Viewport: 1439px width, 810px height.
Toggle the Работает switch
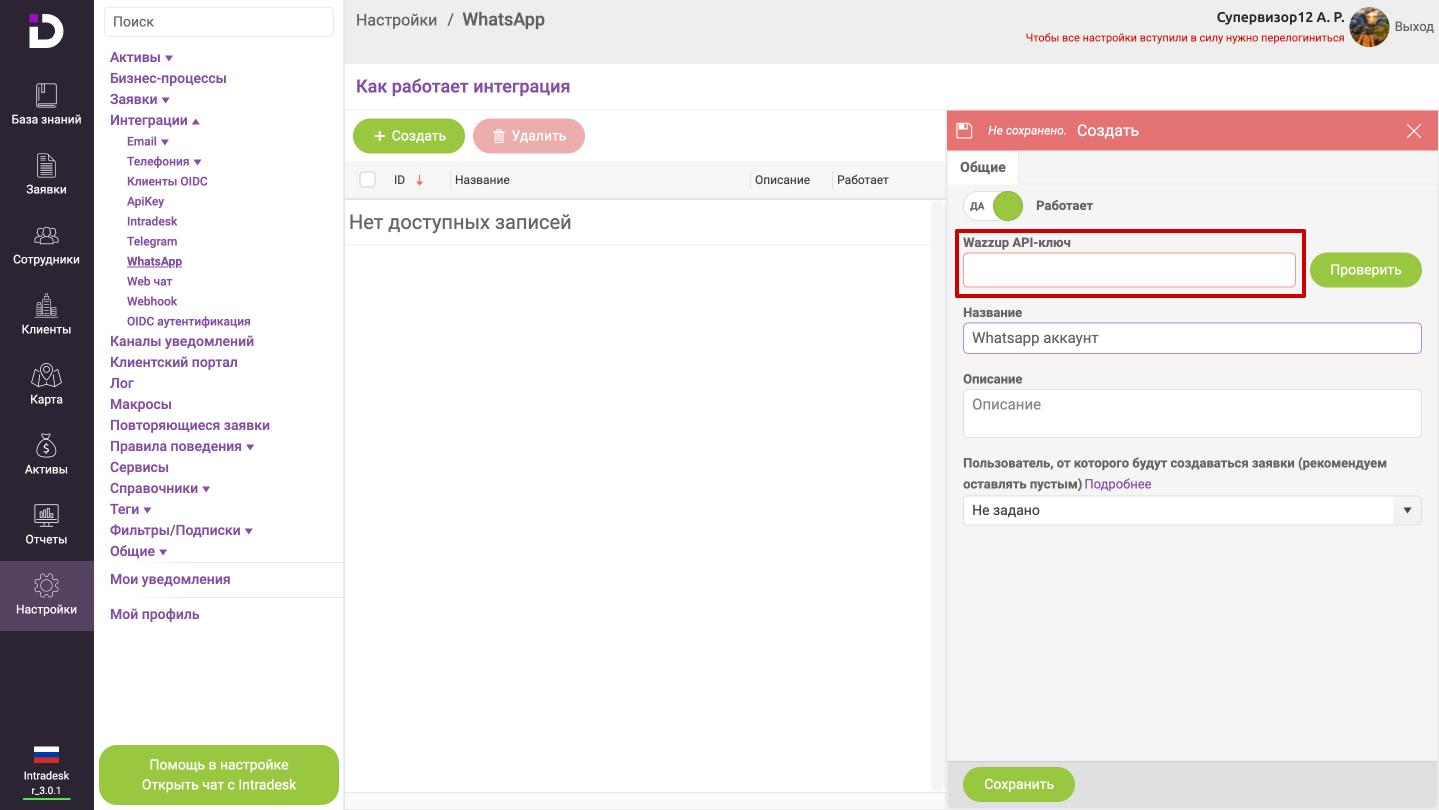[x=993, y=206]
